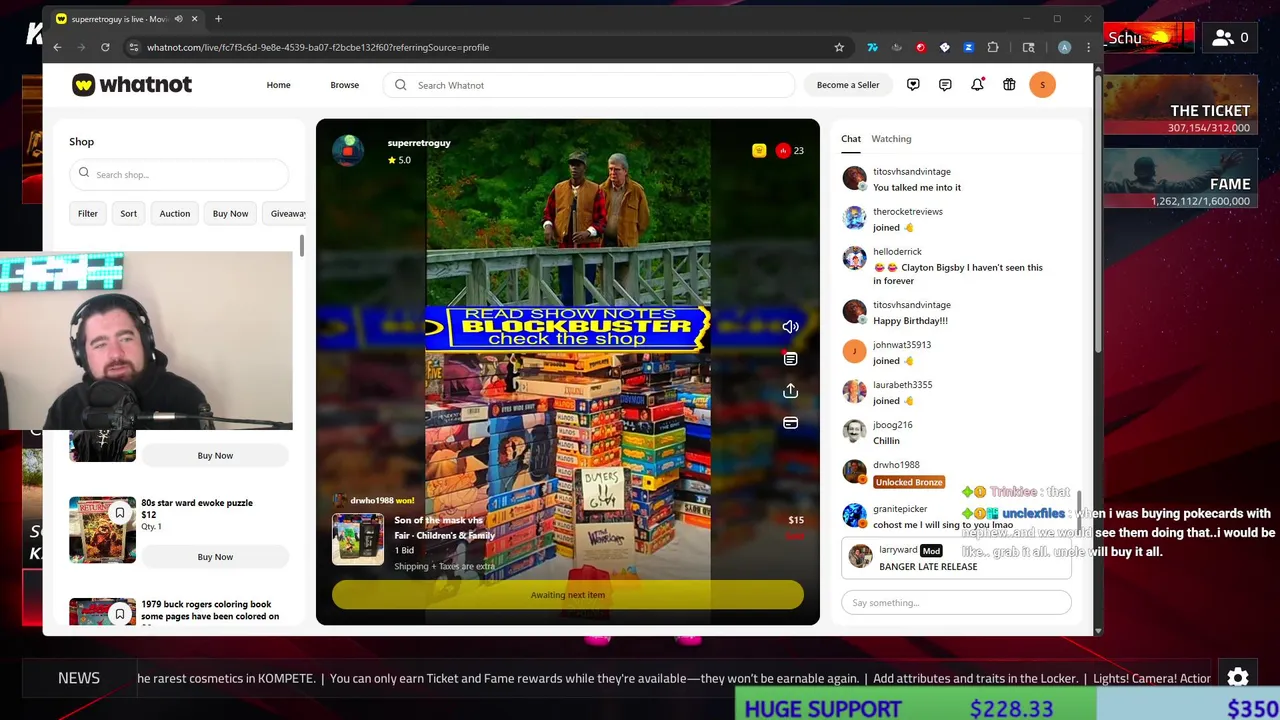Viewport: 1280px width, 720px height.
Task: Select the Giveaway filter chip
Action: click(x=285, y=213)
